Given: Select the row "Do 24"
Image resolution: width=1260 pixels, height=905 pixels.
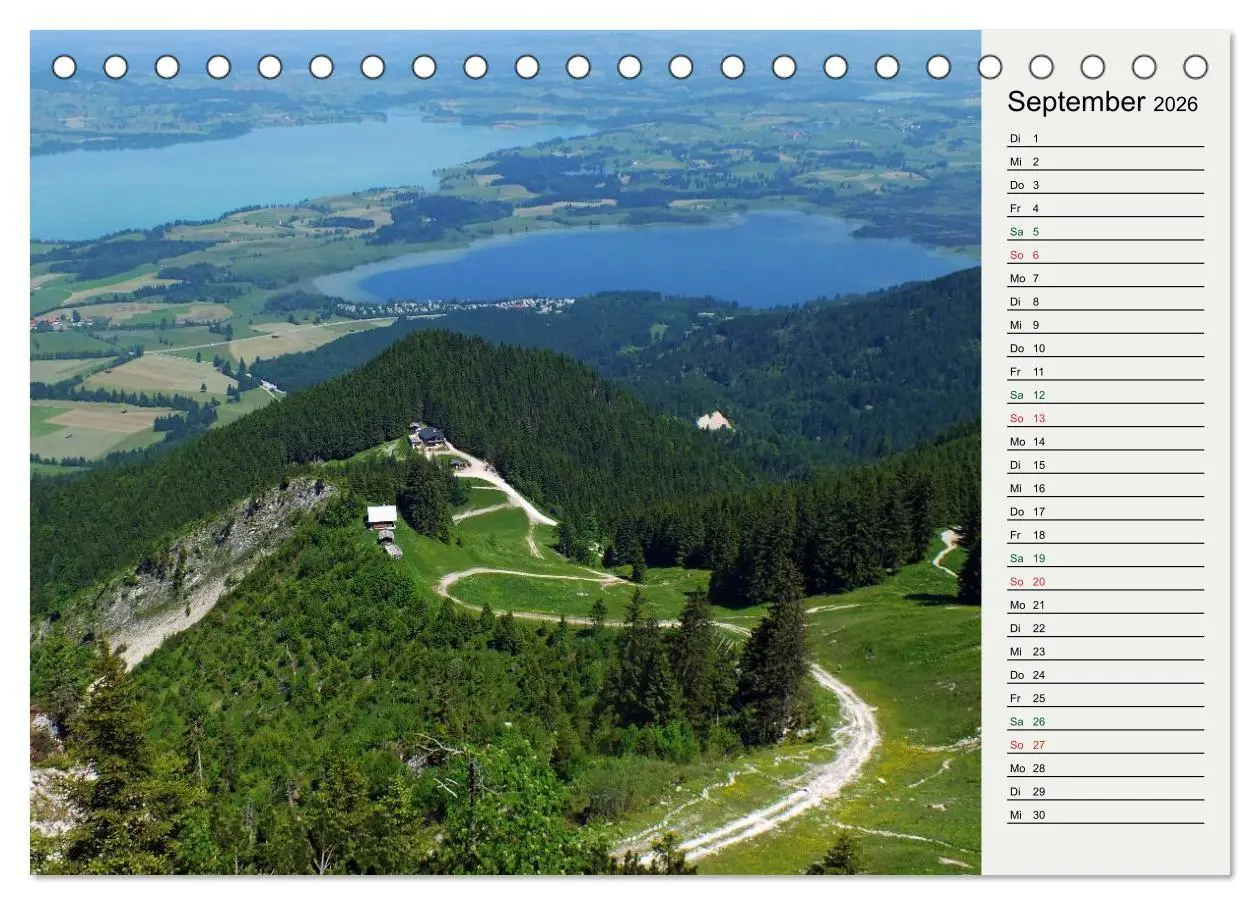Looking at the screenshot, I should point(1105,675).
